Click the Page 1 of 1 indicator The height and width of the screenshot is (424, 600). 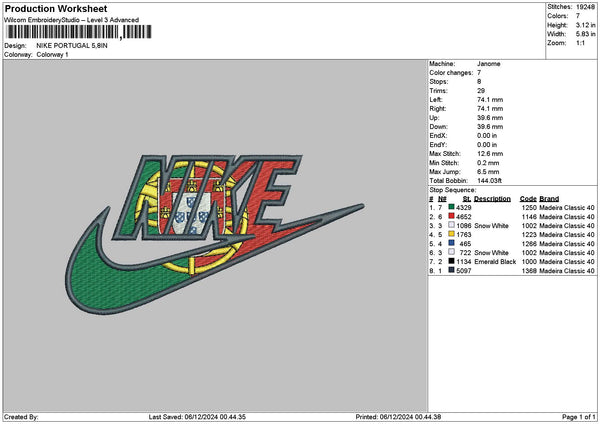coord(579,417)
